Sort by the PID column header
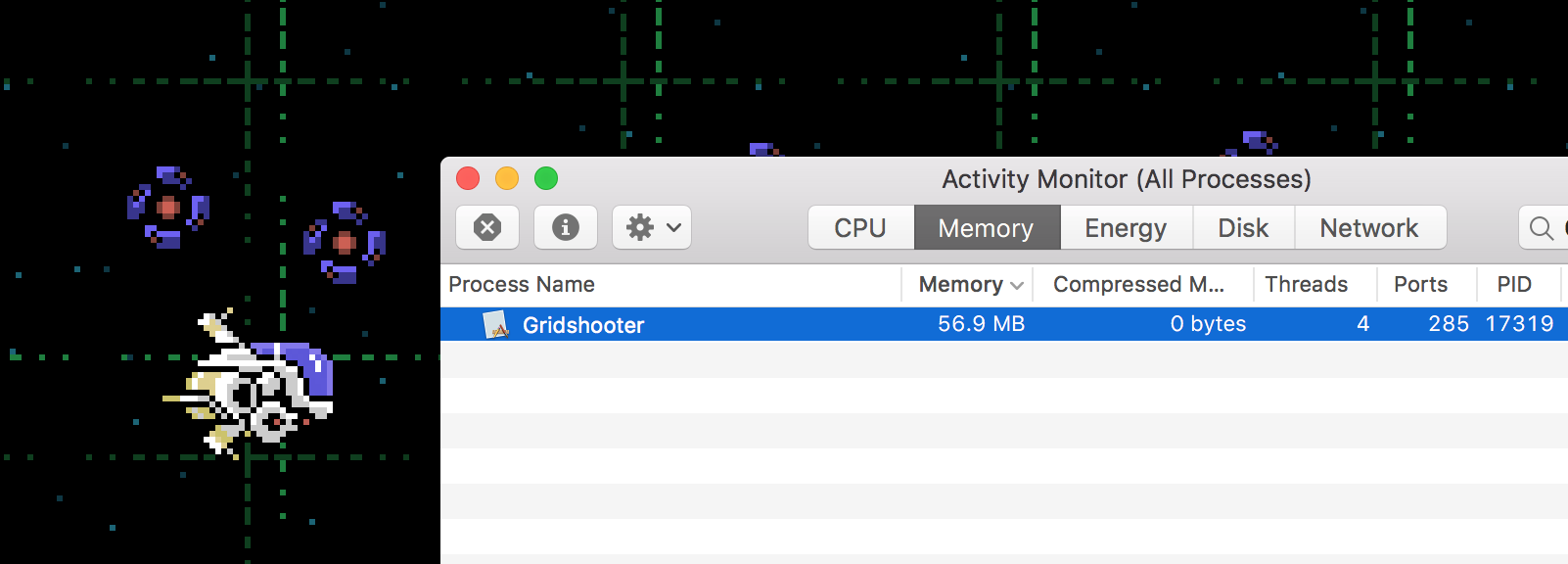Image resolution: width=1568 pixels, height=564 pixels. click(1513, 284)
